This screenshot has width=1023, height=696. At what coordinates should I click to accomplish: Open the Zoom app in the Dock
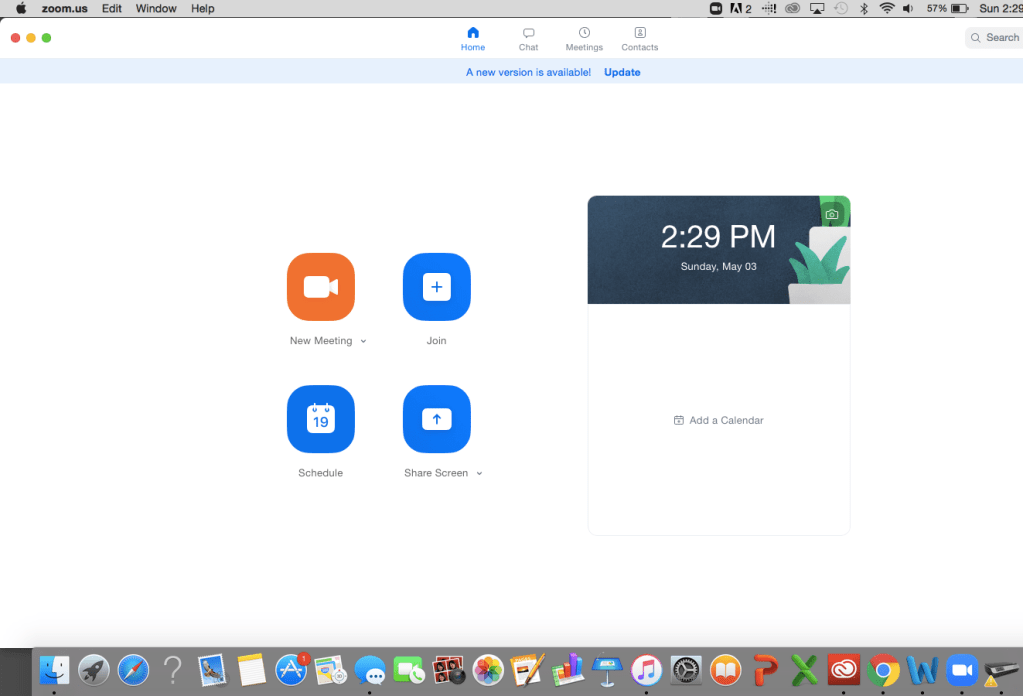[x=961, y=669]
